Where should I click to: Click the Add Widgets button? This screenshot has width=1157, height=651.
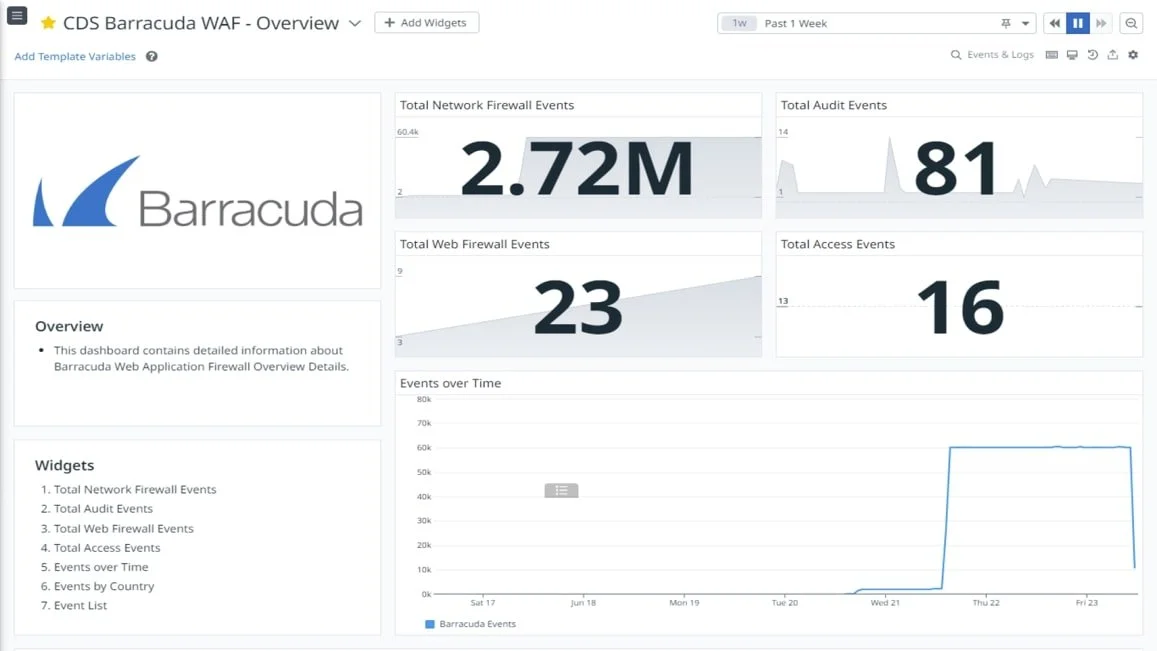(427, 22)
